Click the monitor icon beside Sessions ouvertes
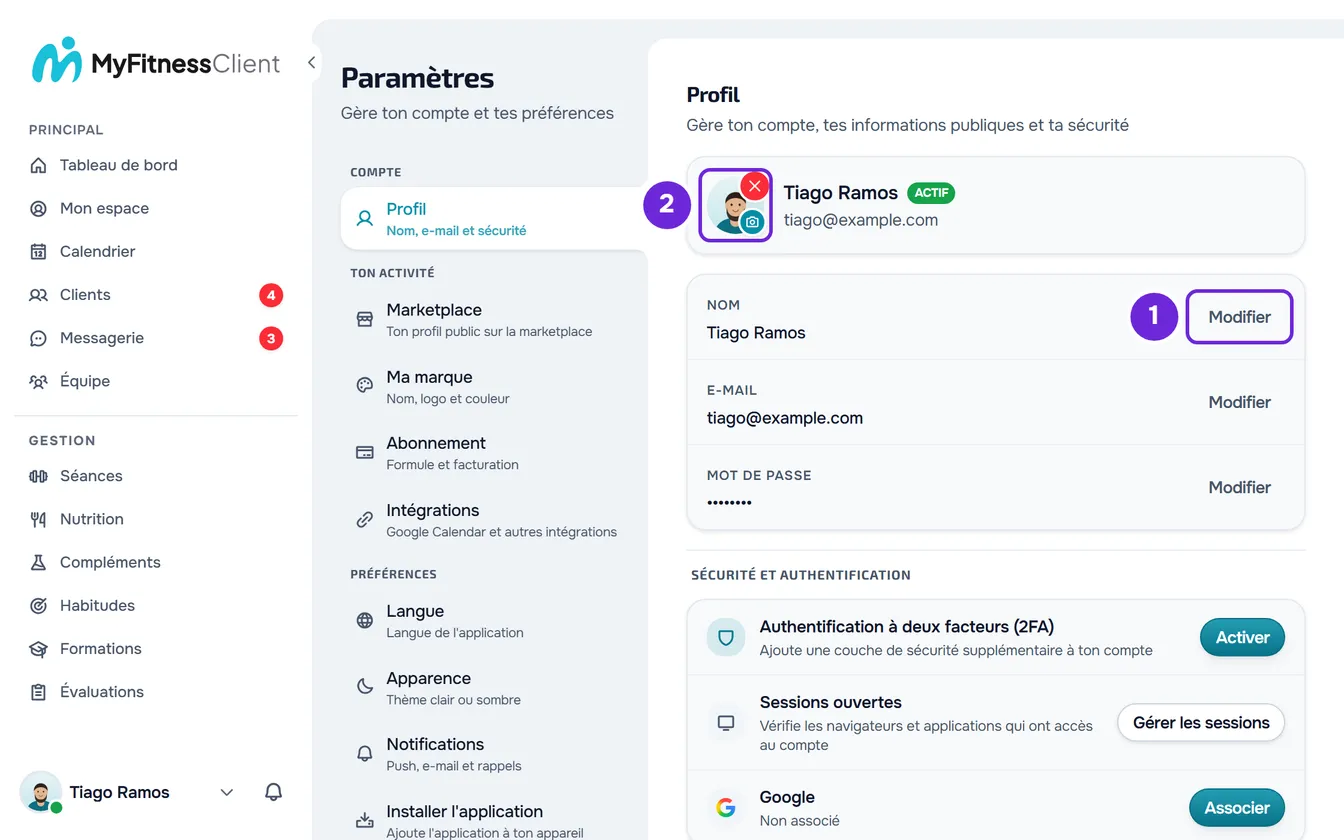The image size is (1344, 840). pos(726,722)
